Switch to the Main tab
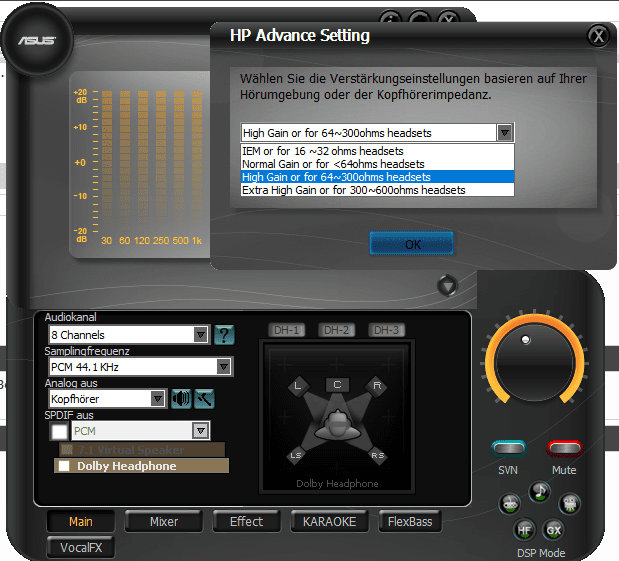619x561 pixels. pyautogui.click(x=81, y=522)
